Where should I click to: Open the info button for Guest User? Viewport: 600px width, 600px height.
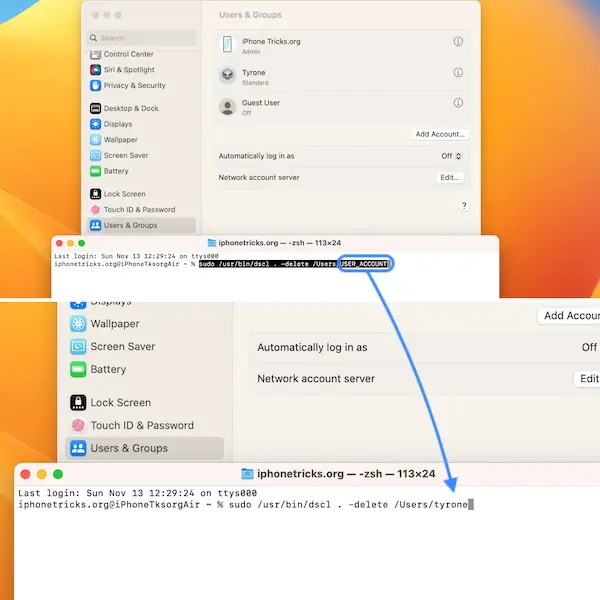(458, 102)
